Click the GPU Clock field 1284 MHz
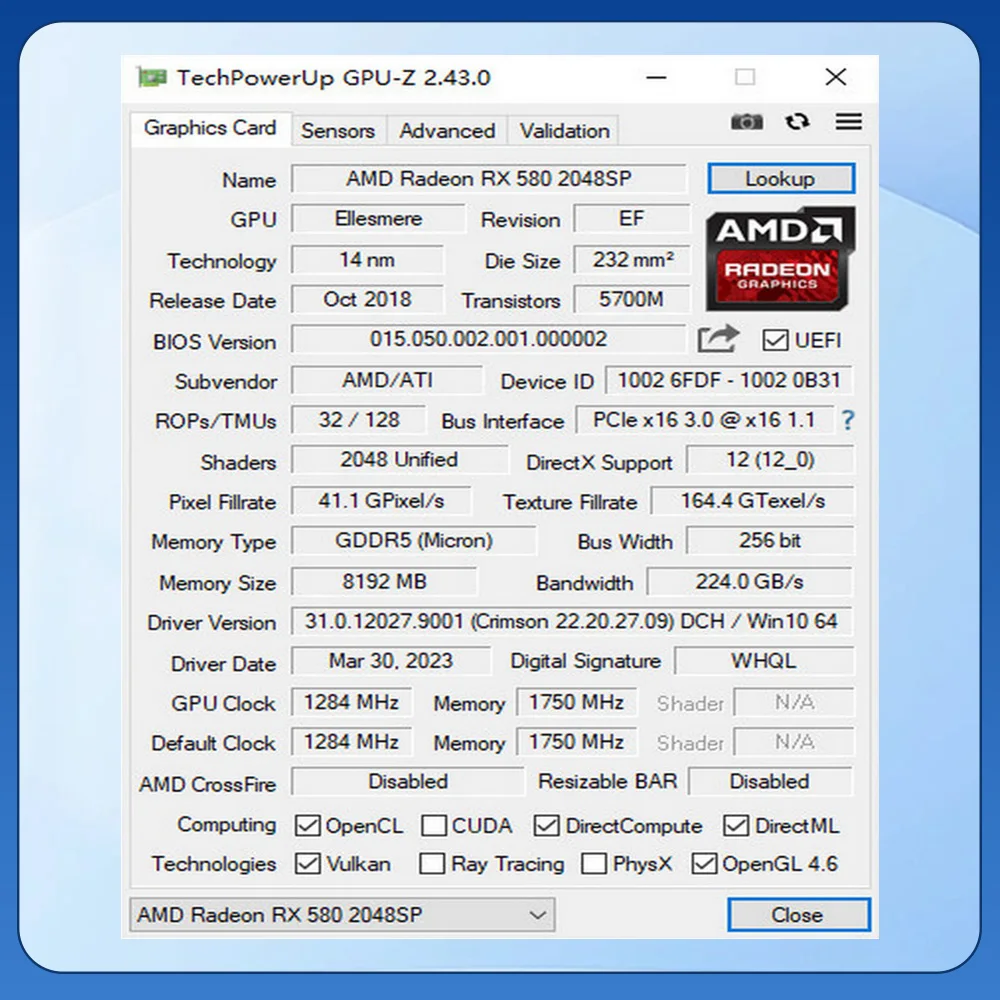1000x1000 pixels. click(351, 702)
